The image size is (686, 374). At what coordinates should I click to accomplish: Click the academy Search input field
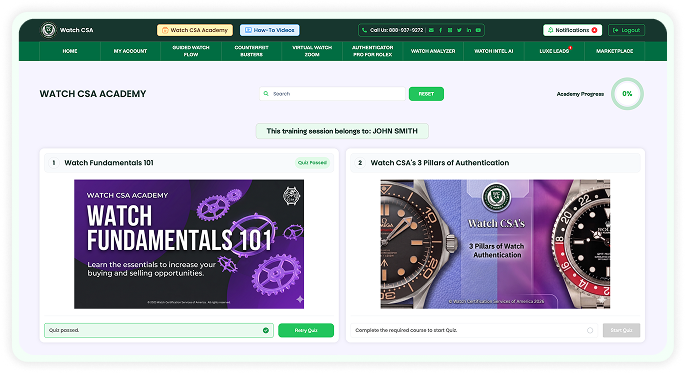pos(332,94)
